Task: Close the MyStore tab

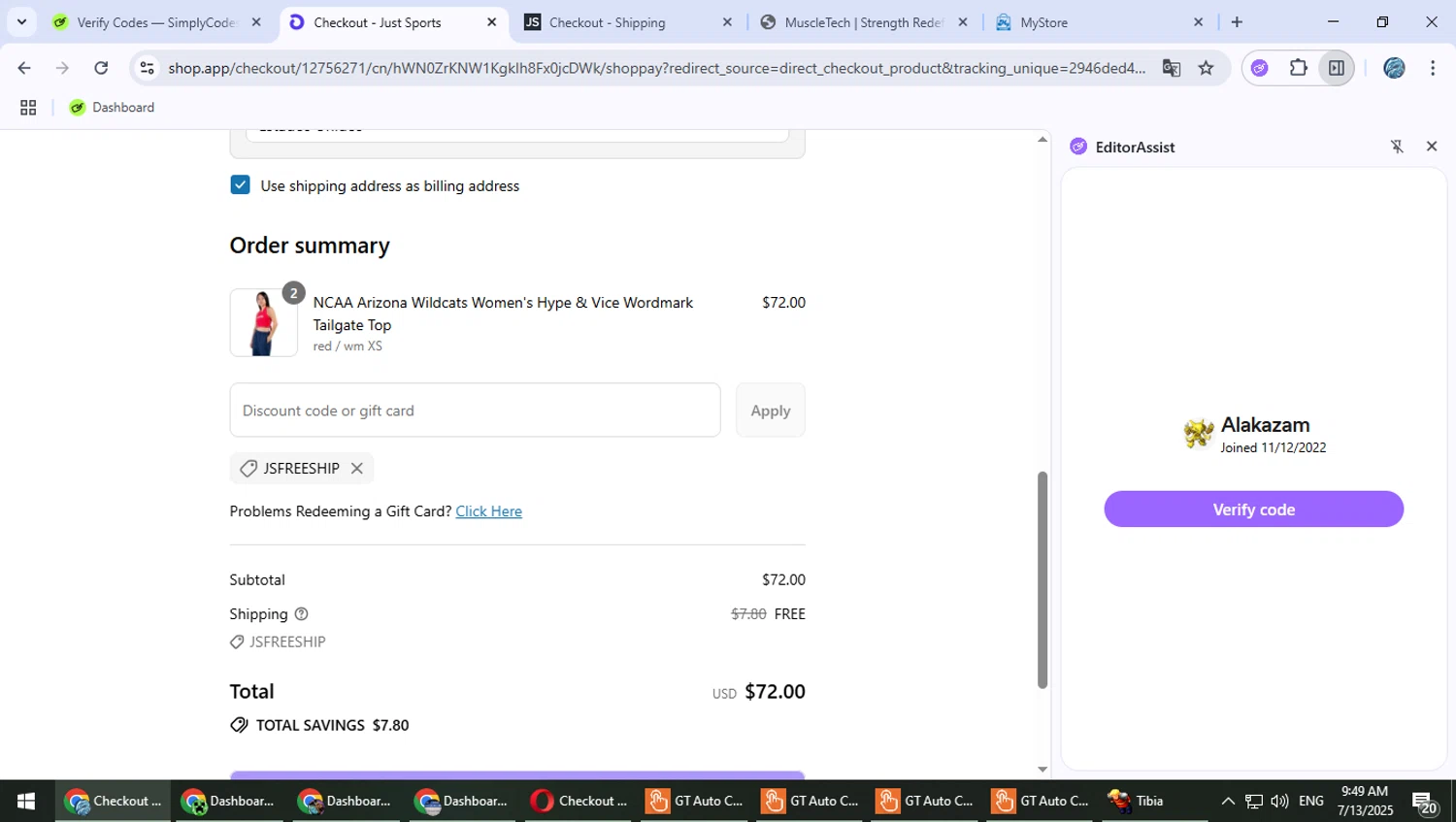Action: pos(1198,22)
